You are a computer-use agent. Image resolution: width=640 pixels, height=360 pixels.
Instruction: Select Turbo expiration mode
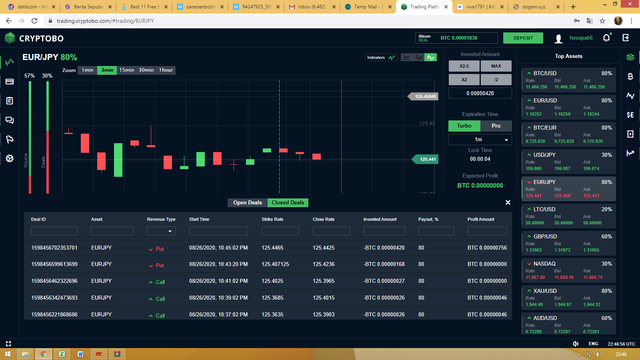[x=464, y=126]
